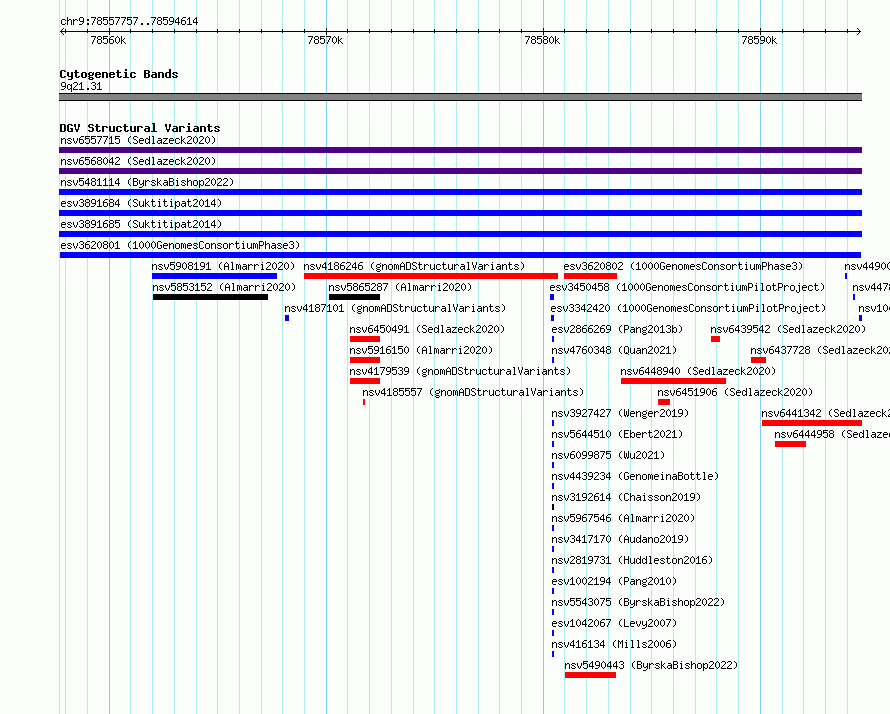Click the red bar under nsv5916150

pyautogui.click(x=364, y=360)
